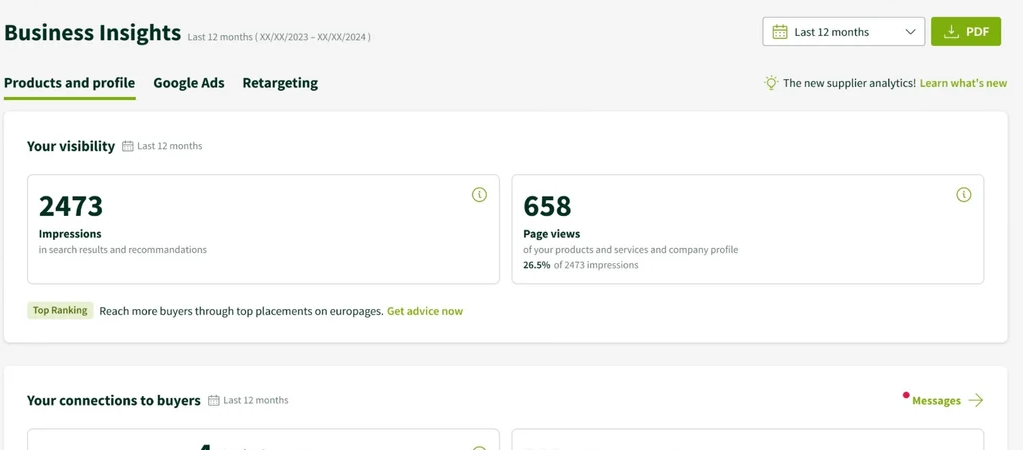Screen dimensions: 1023x450
Task: Click the Your visibility section heading
Action: [x=70, y=146]
